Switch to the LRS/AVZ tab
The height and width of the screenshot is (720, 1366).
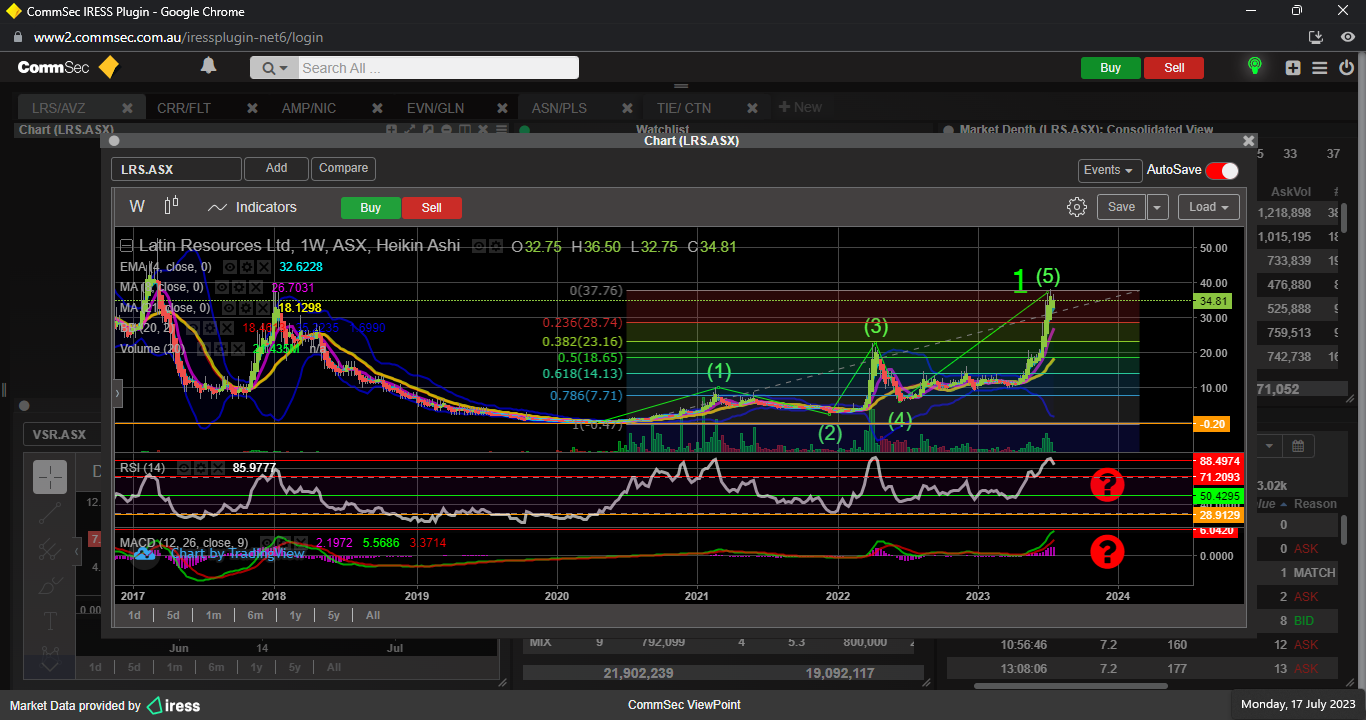pos(58,108)
